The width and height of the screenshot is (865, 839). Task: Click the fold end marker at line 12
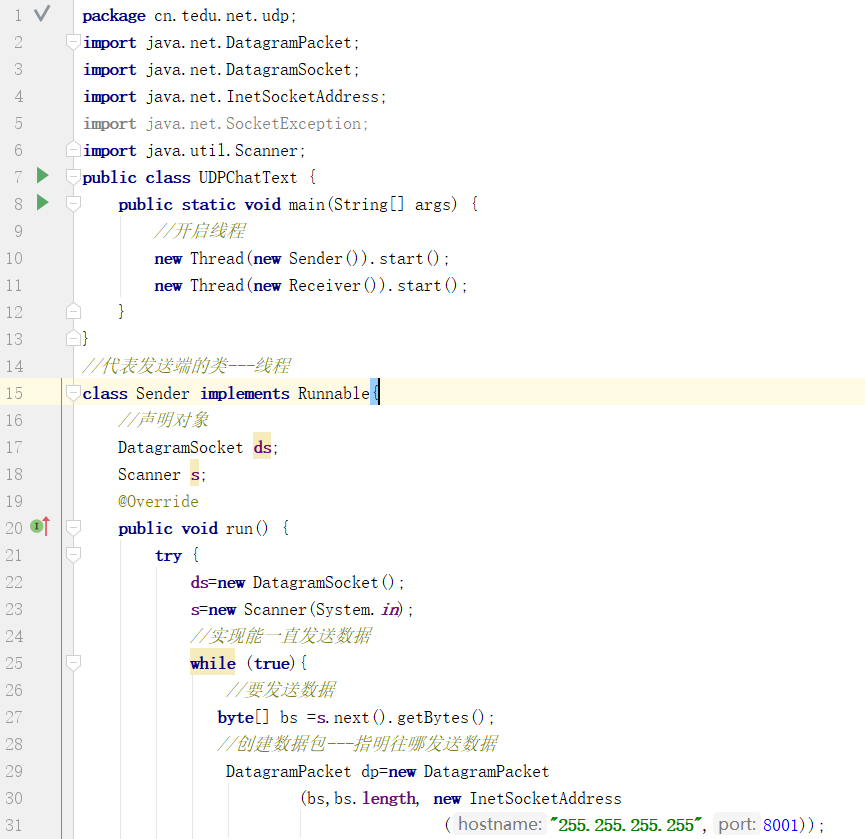(73, 312)
